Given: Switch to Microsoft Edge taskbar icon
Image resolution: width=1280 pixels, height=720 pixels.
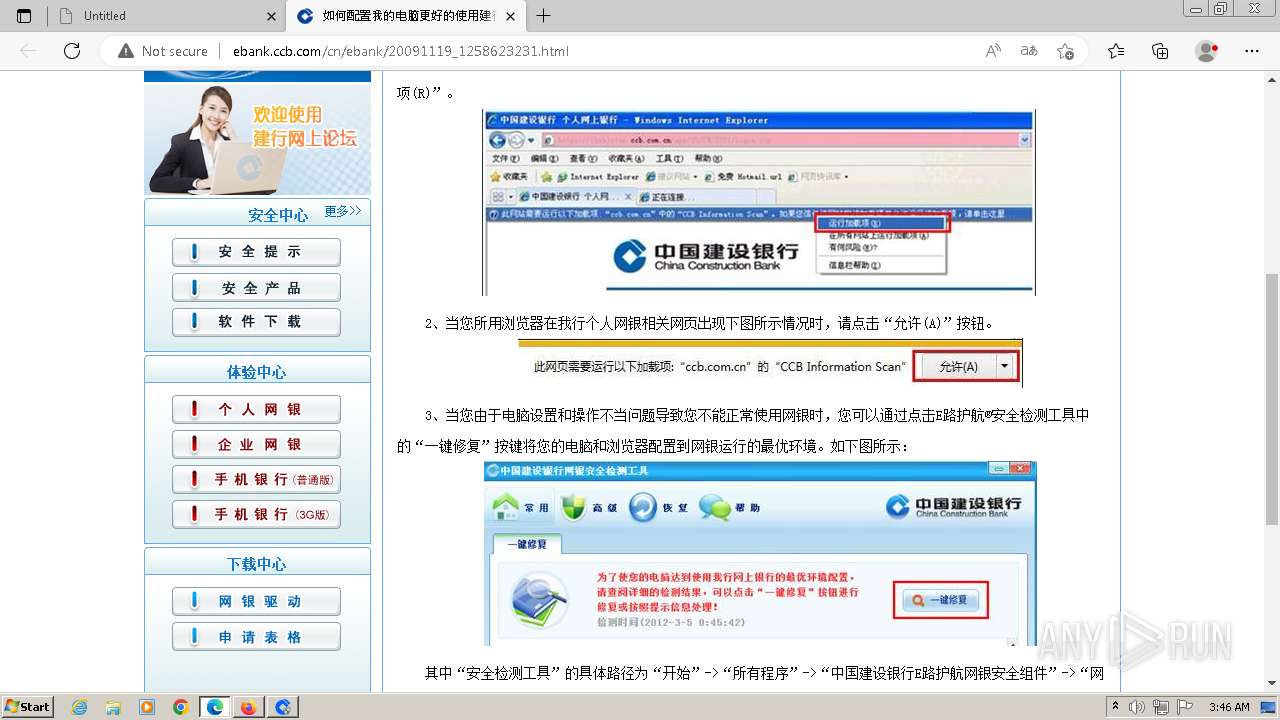Looking at the screenshot, I should [x=215, y=707].
